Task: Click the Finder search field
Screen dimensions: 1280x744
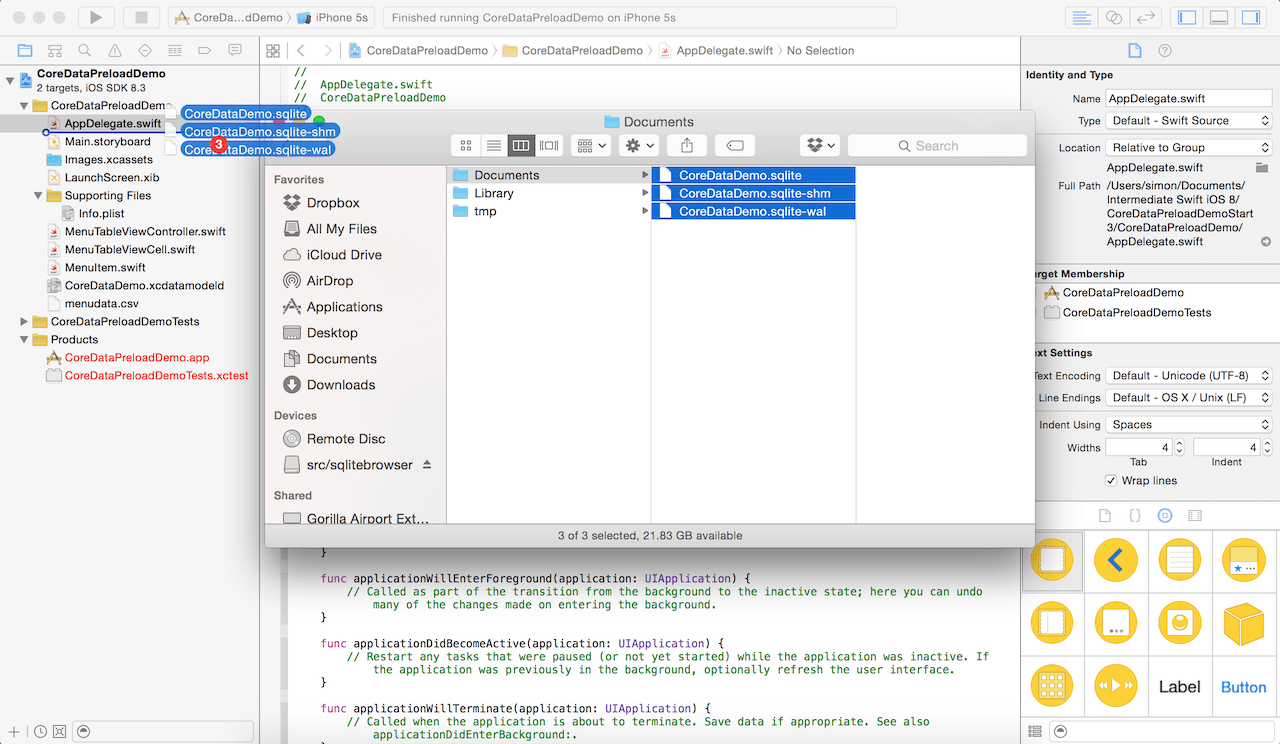Action: 937,146
